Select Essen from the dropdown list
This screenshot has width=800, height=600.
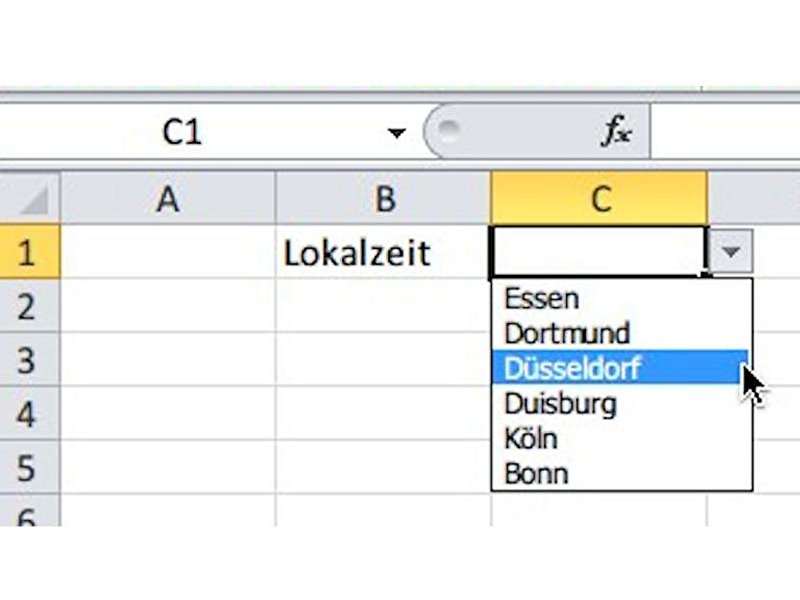click(x=542, y=298)
